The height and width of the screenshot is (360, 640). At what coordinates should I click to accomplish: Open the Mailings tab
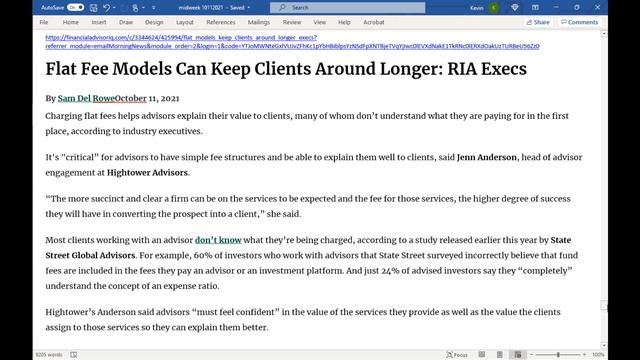(259, 22)
